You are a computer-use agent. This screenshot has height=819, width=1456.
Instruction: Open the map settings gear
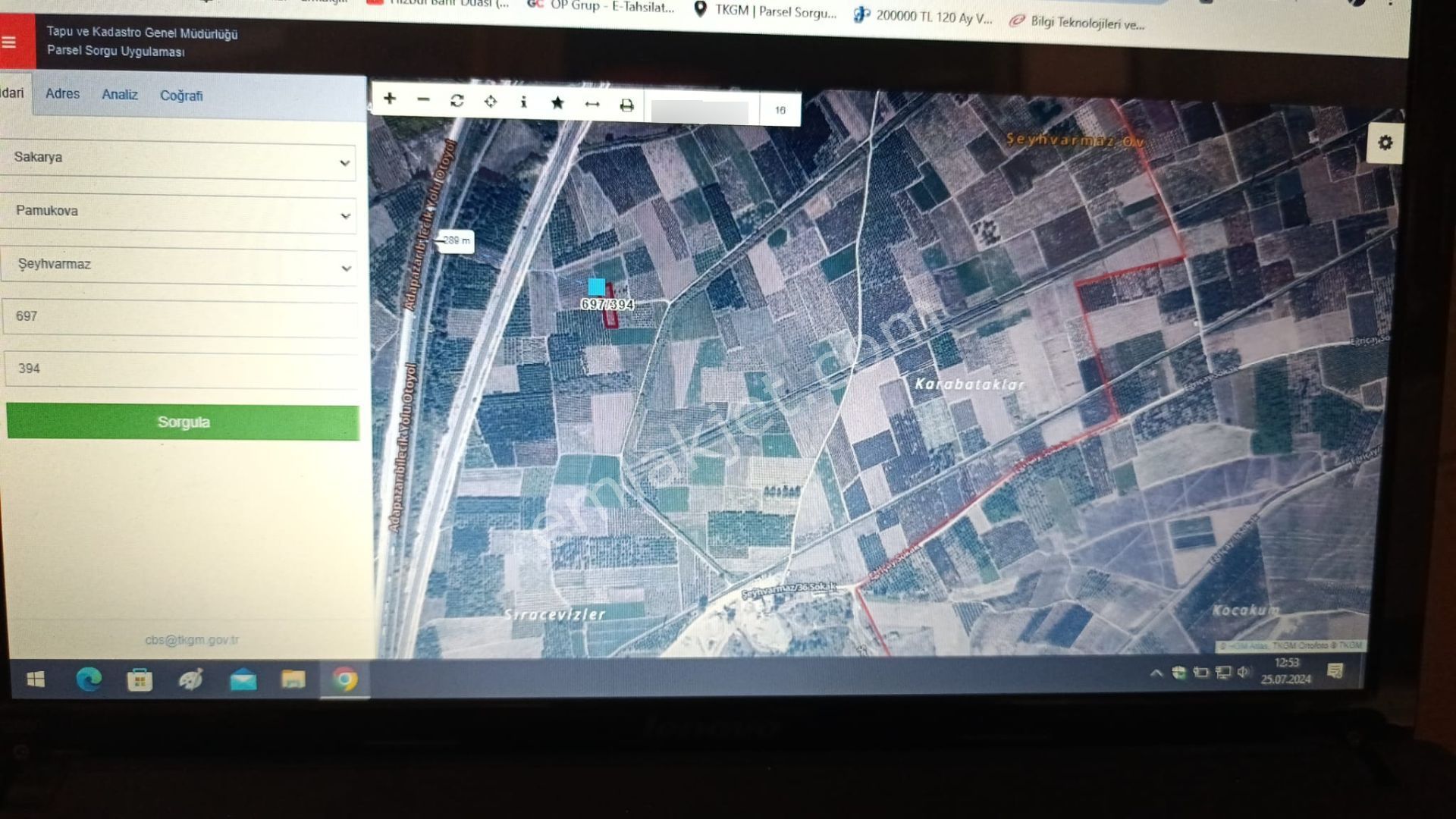tap(1385, 143)
